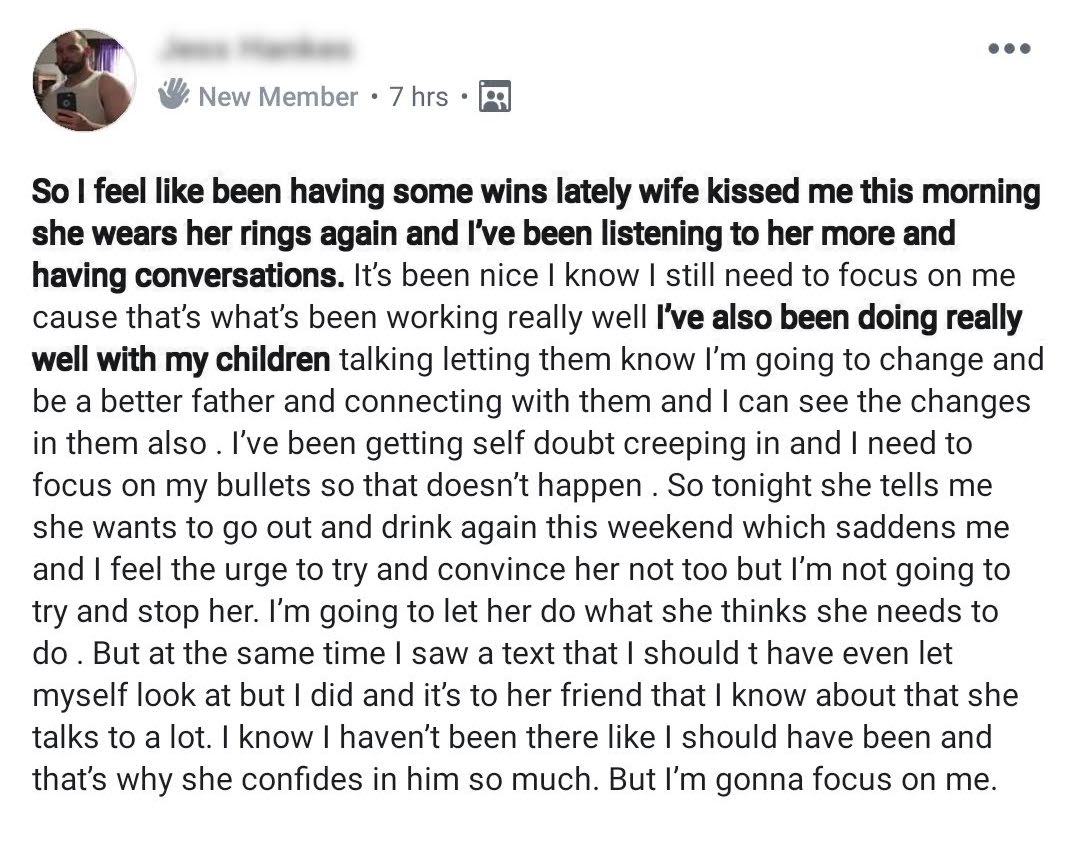Click the waving hand New Member badge icon

tap(174, 95)
